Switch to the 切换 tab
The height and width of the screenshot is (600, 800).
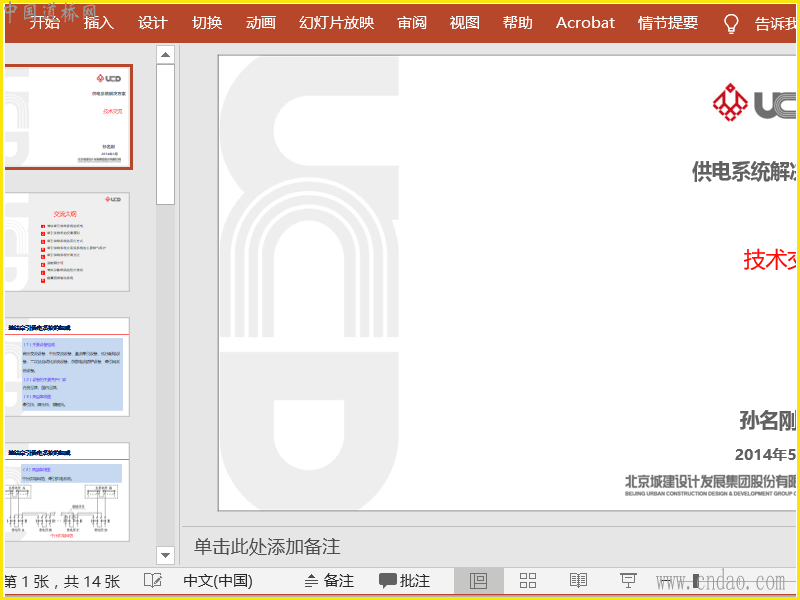click(x=207, y=23)
